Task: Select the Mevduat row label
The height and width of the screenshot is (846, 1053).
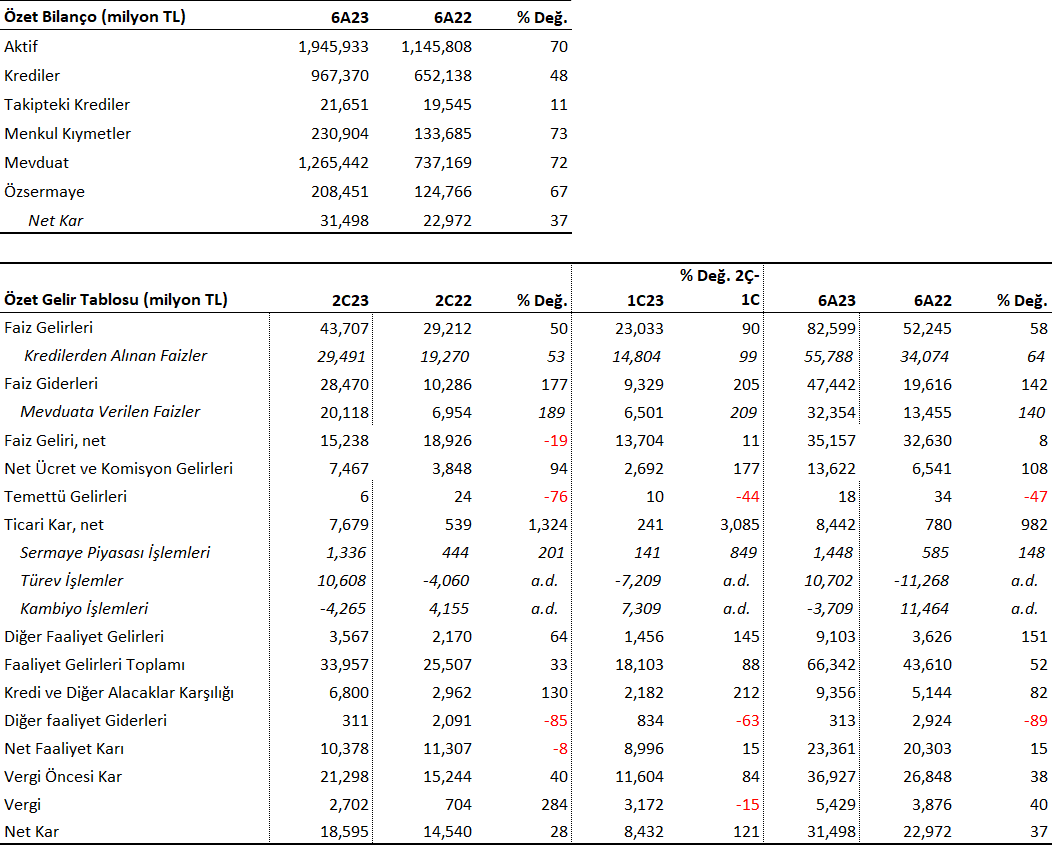Action: tap(36, 162)
